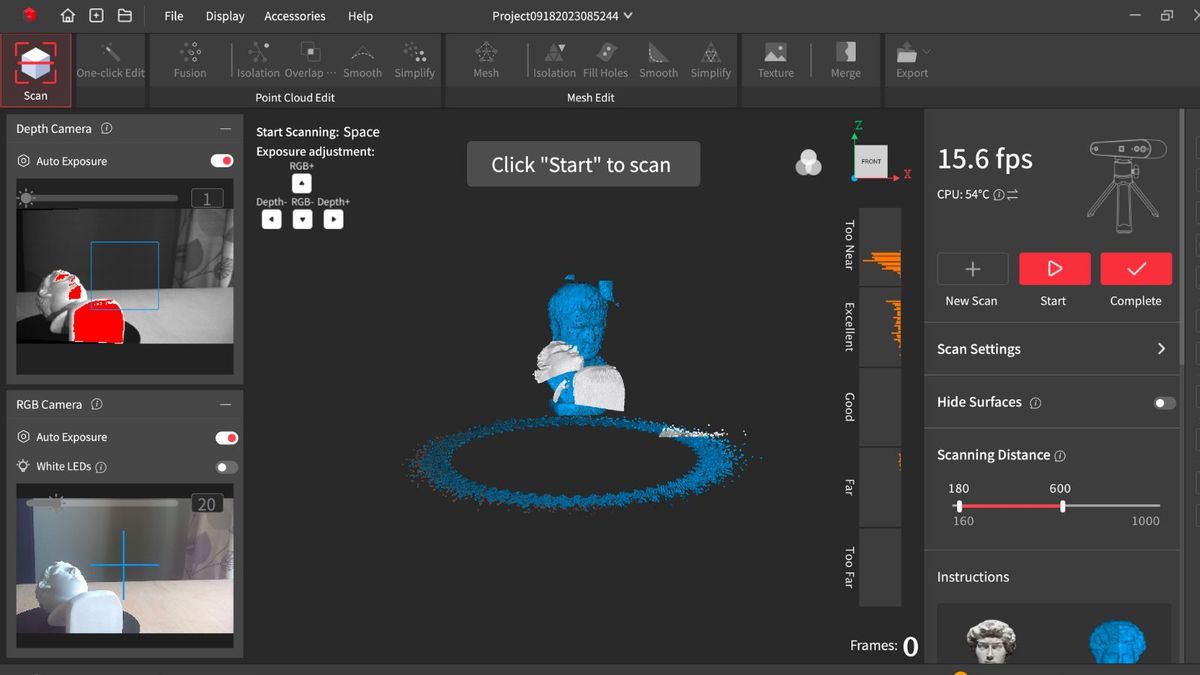The width and height of the screenshot is (1200, 675).
Task: Click the Start scanning button
Action: coord(1053,268)
